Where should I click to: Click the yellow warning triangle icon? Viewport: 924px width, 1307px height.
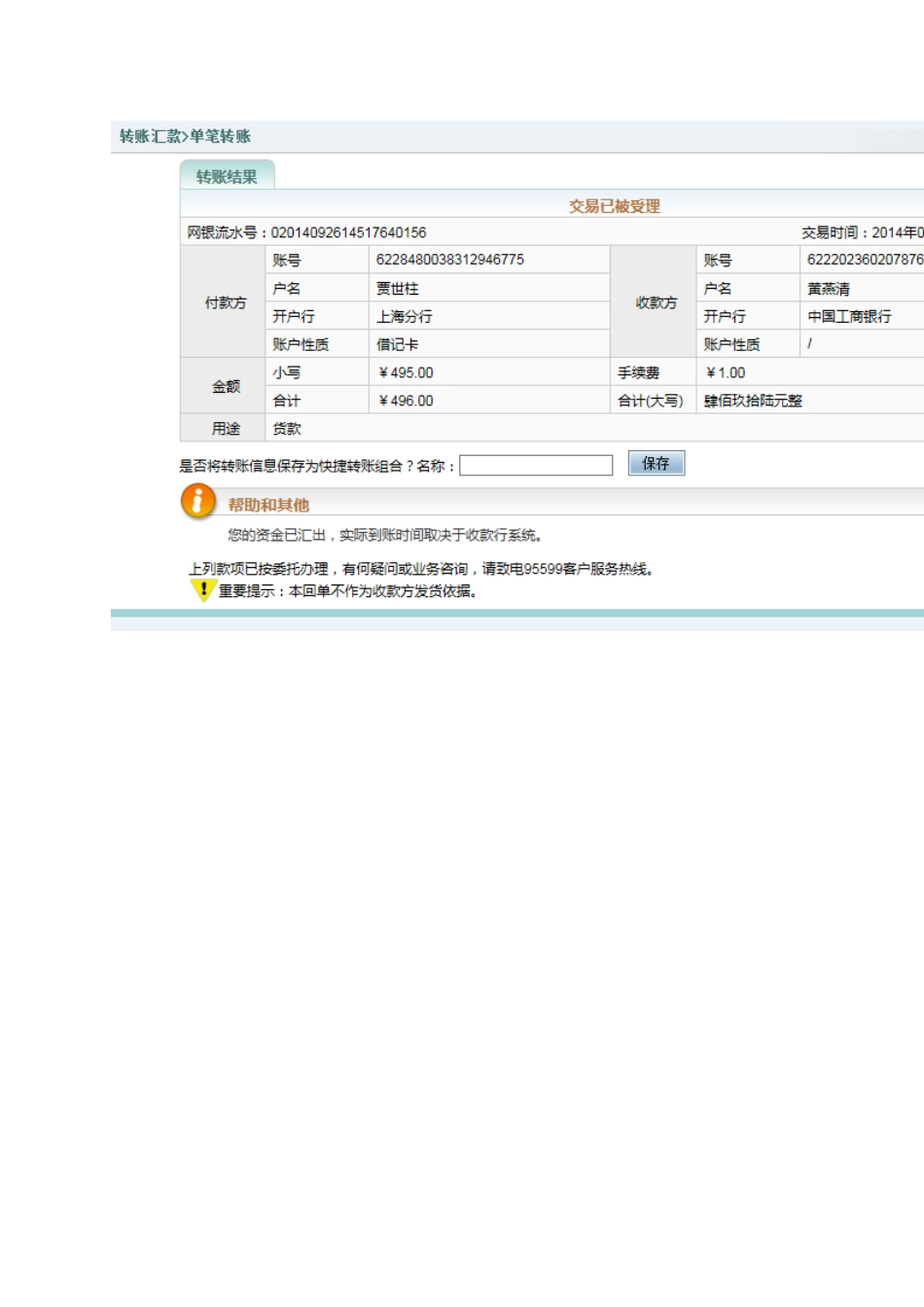(202, 589)
